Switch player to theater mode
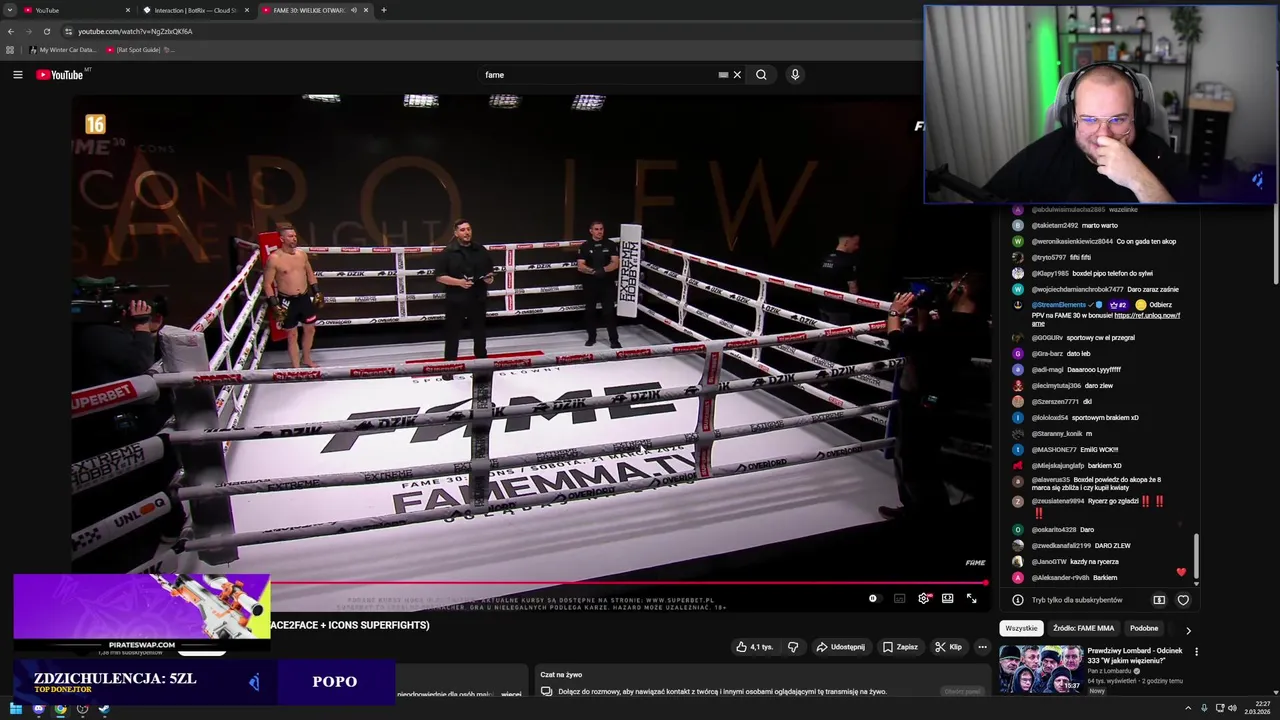Image resolution: width=1280 pixels, height=720 pixels. pyautogui.click(x=947, y=598)
